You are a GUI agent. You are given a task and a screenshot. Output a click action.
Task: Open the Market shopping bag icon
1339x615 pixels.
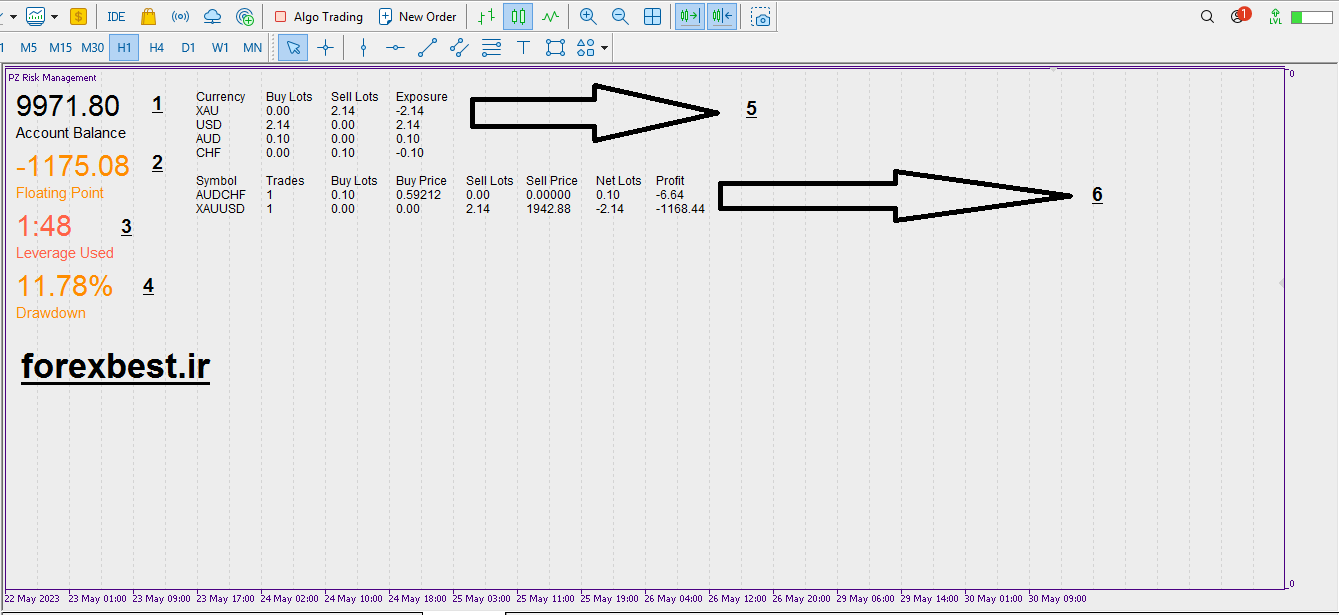coord(149,17)
